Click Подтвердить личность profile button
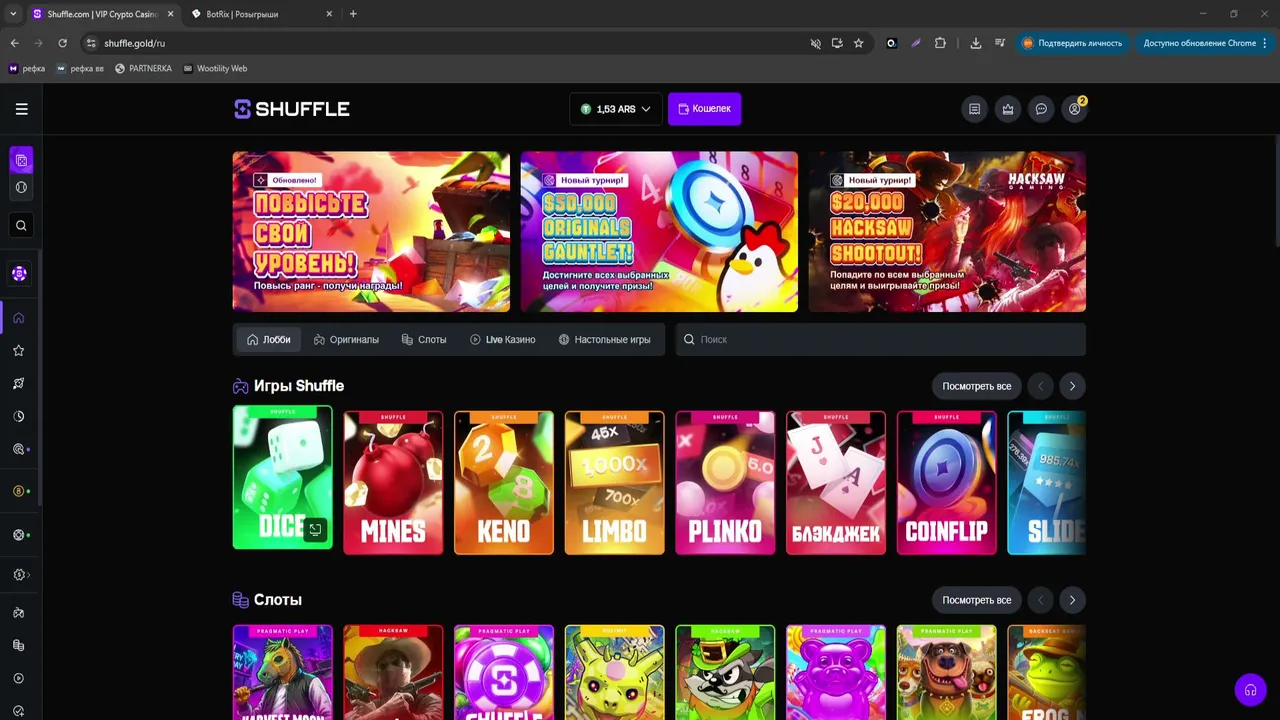Viewport: 1280px width, 720px height. (1071, 43)
